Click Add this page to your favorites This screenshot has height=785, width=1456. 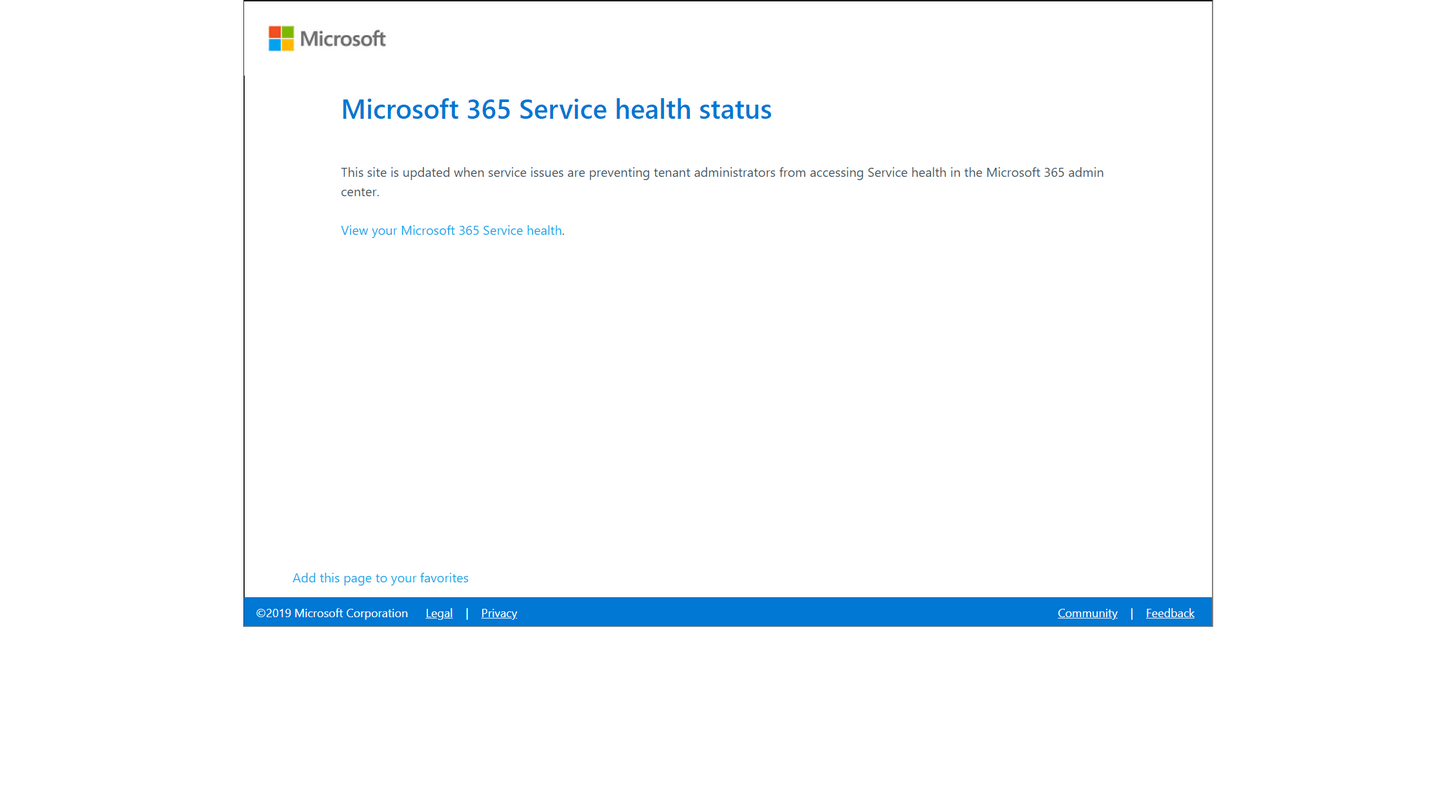click(380, 578)
